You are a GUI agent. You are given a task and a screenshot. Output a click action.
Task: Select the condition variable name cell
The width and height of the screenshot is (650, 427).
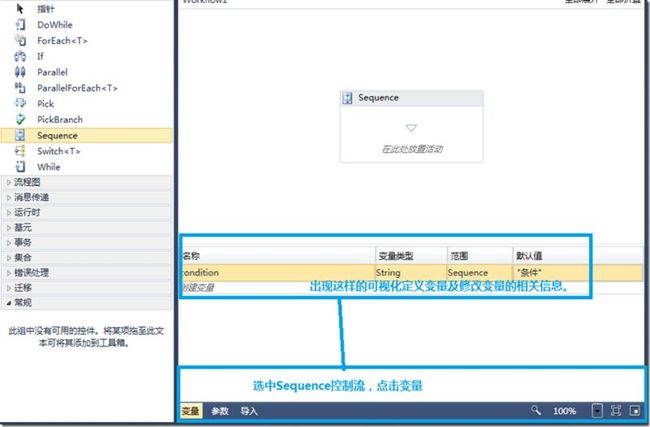[278, 272]
